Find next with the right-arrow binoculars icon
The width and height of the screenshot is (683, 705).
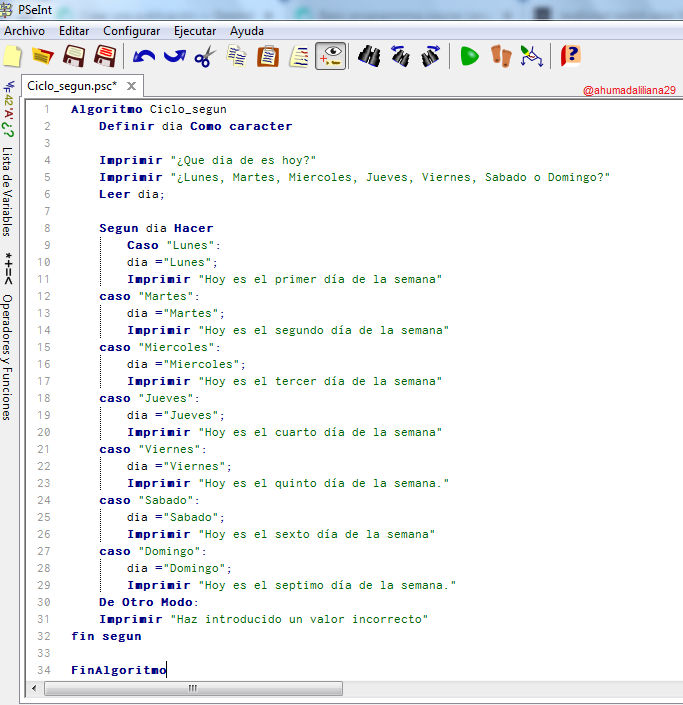[431, 57]
